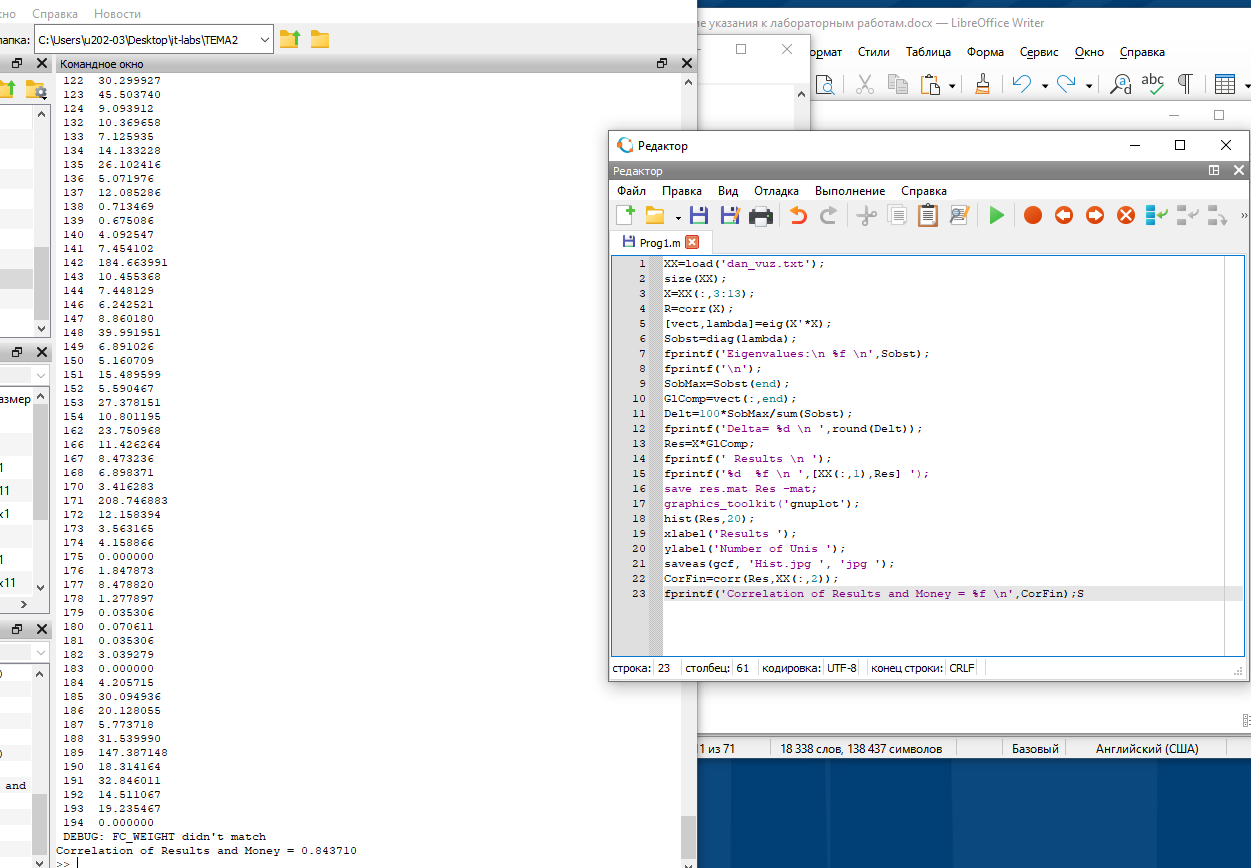Screen dimensions: 1251x868
Task: Open the Таблица menu in Writer
Action: [x=928, y=52]
